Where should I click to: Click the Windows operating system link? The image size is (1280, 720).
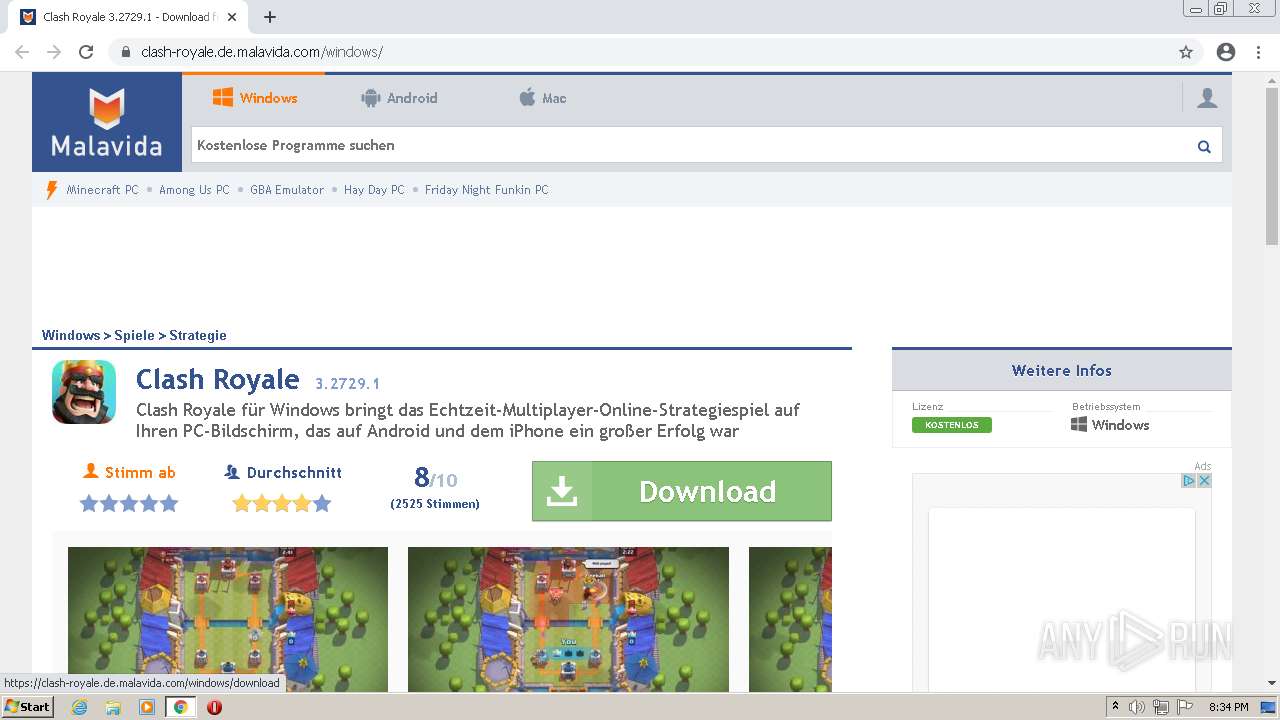1110,425
